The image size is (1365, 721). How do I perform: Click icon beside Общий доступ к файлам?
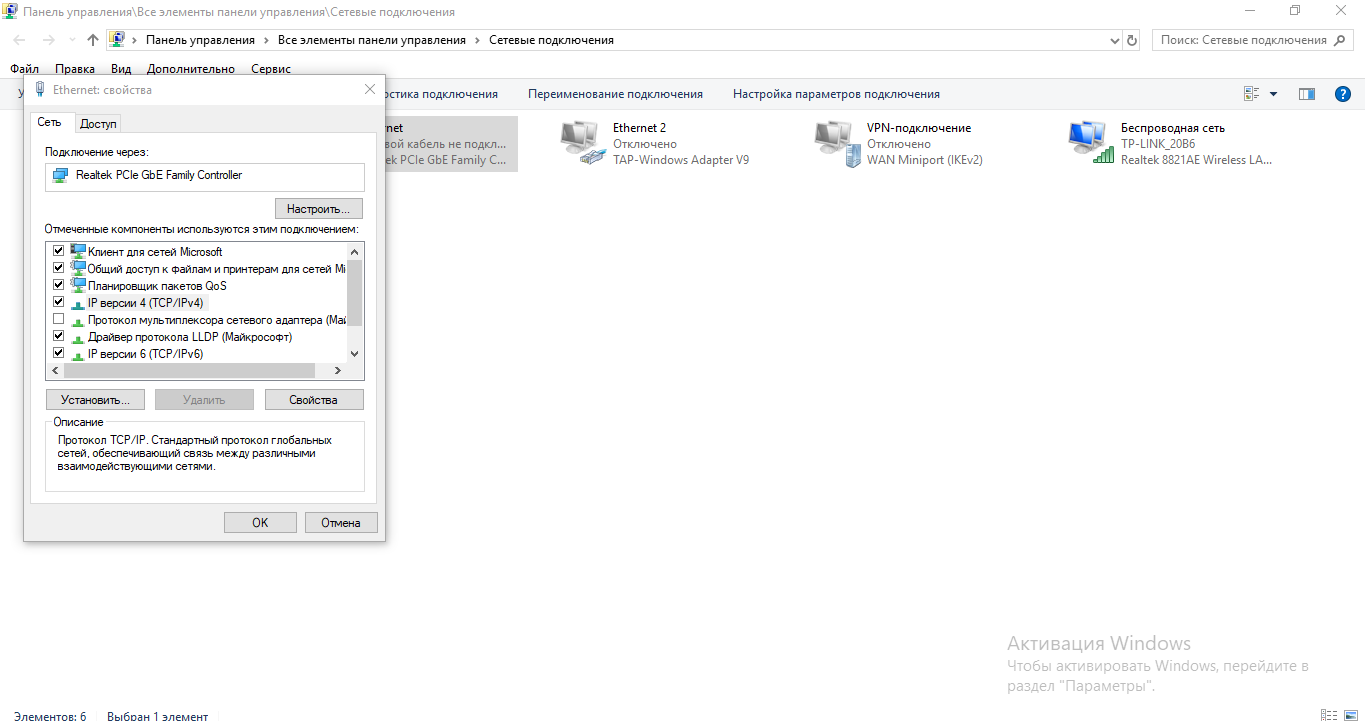[78, 268]
